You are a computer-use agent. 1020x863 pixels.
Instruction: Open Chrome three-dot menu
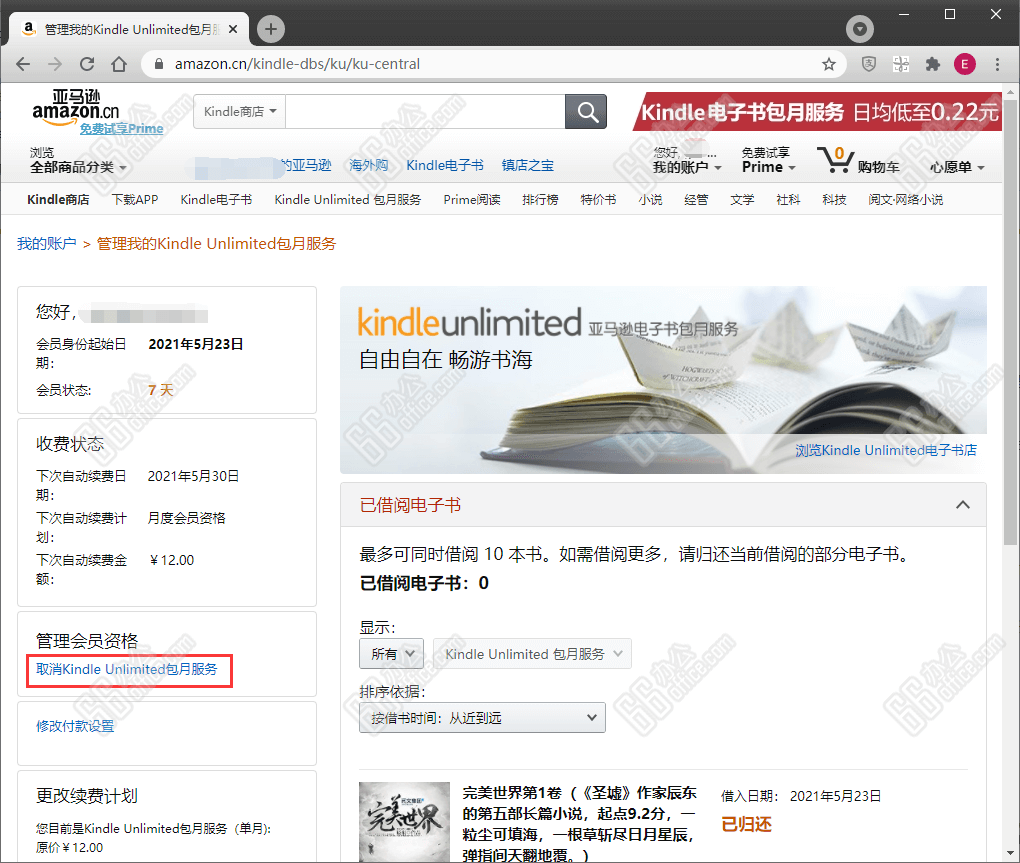pyautogui.click(x=997, y=64)
